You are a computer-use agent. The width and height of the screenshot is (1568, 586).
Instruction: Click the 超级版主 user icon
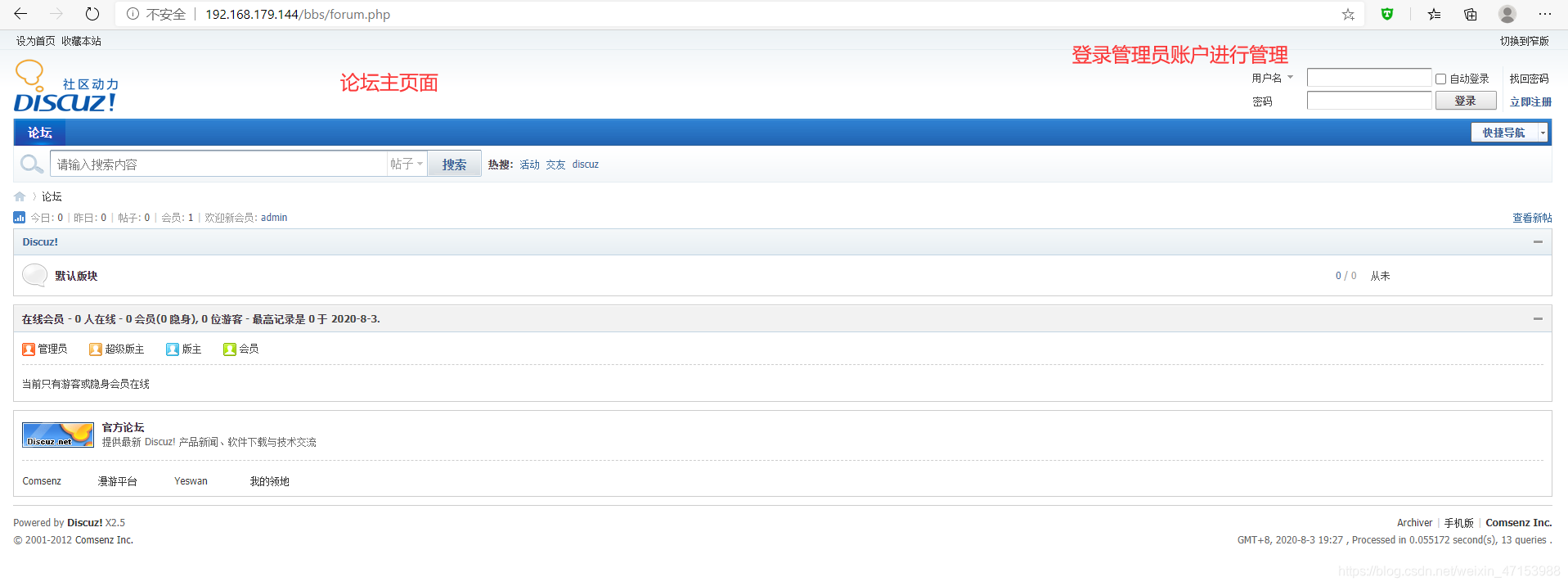coord(96,349)
